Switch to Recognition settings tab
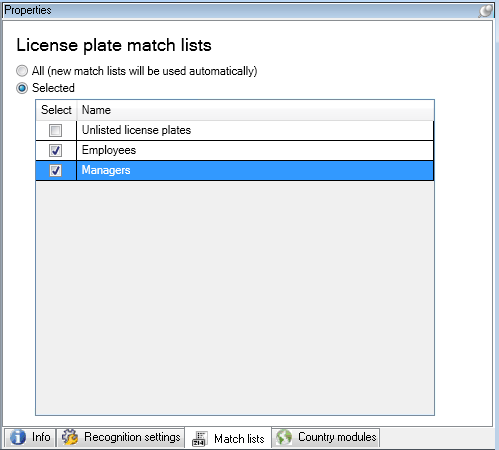 coord(121,437)
